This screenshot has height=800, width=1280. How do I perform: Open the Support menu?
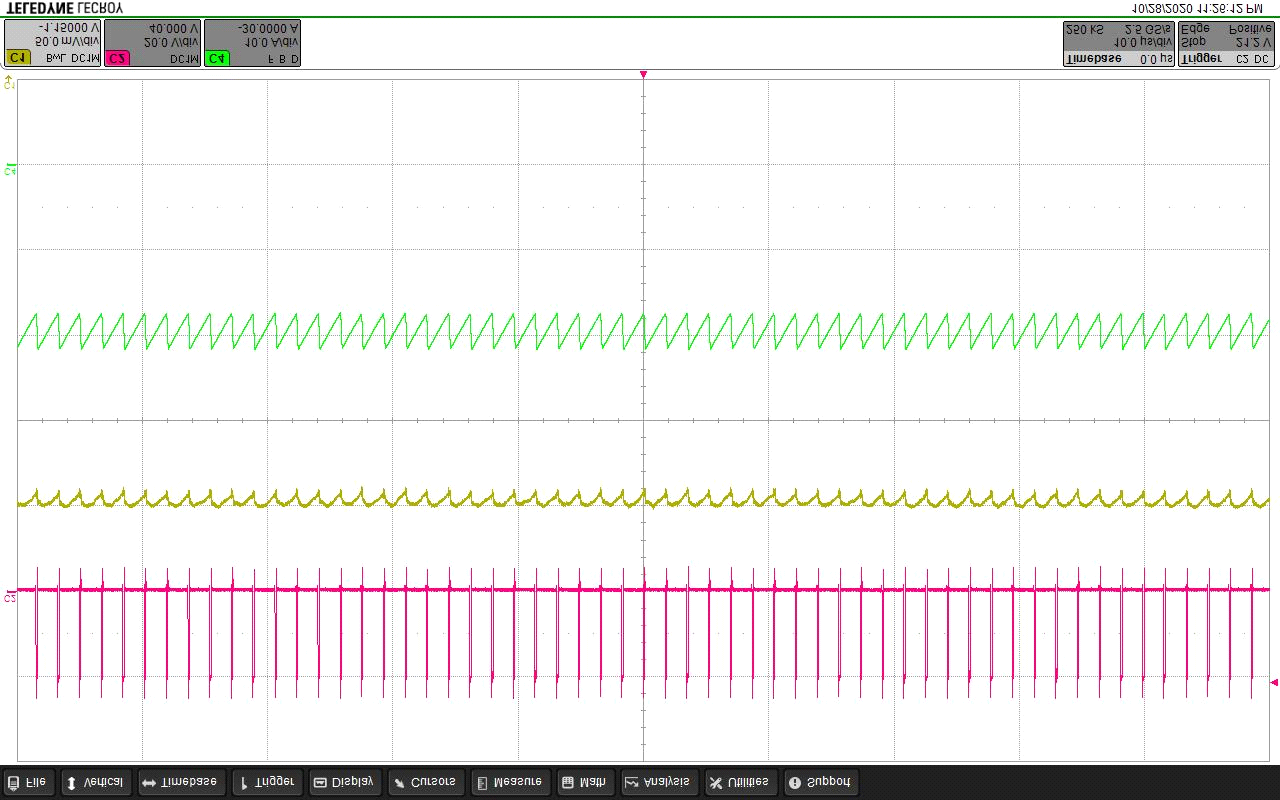821,782
